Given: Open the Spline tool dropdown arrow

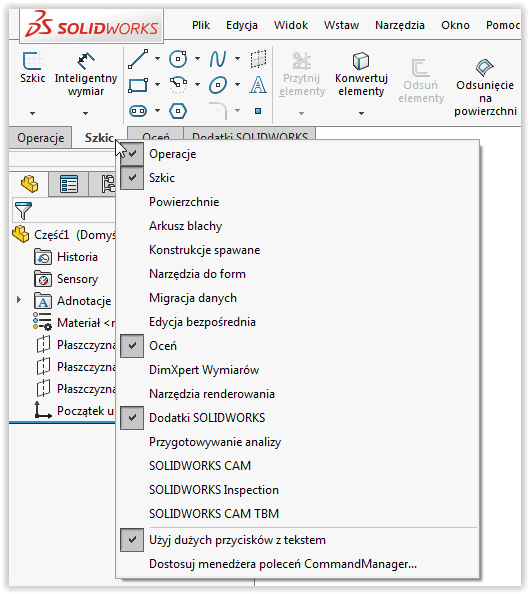Looking at the screenshot, I should point(237,59).
